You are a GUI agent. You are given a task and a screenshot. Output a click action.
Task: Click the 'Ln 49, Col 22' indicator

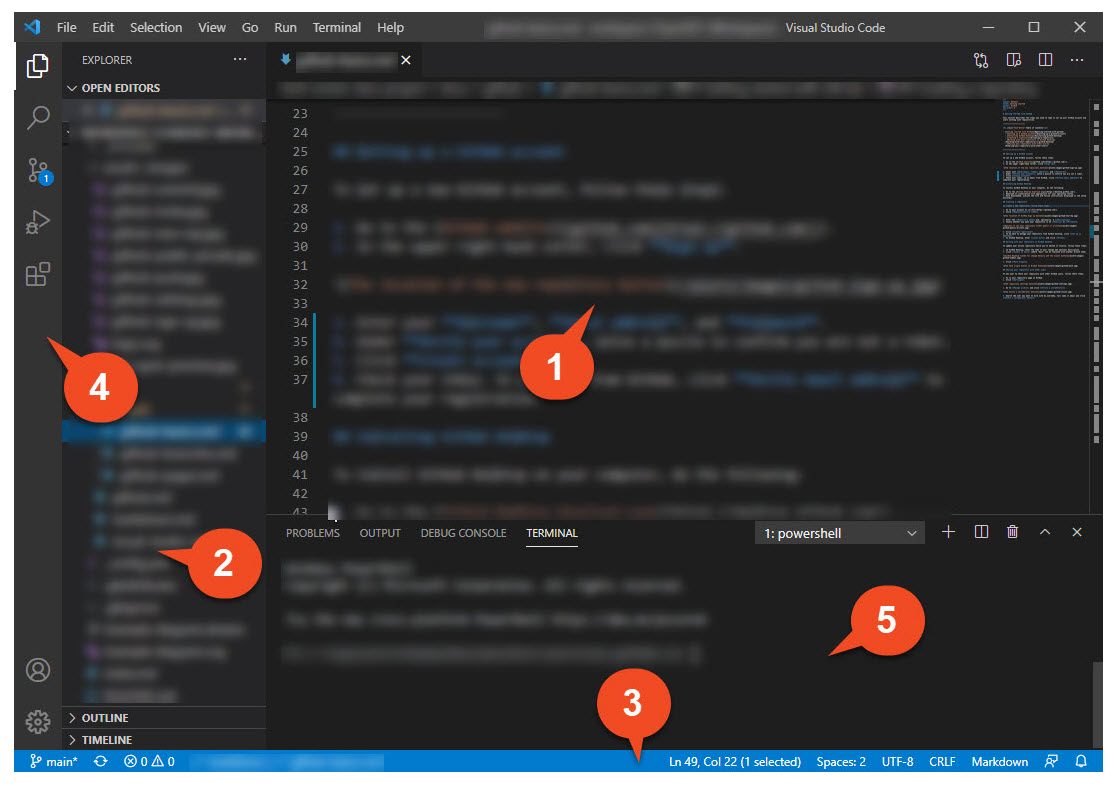735,761
